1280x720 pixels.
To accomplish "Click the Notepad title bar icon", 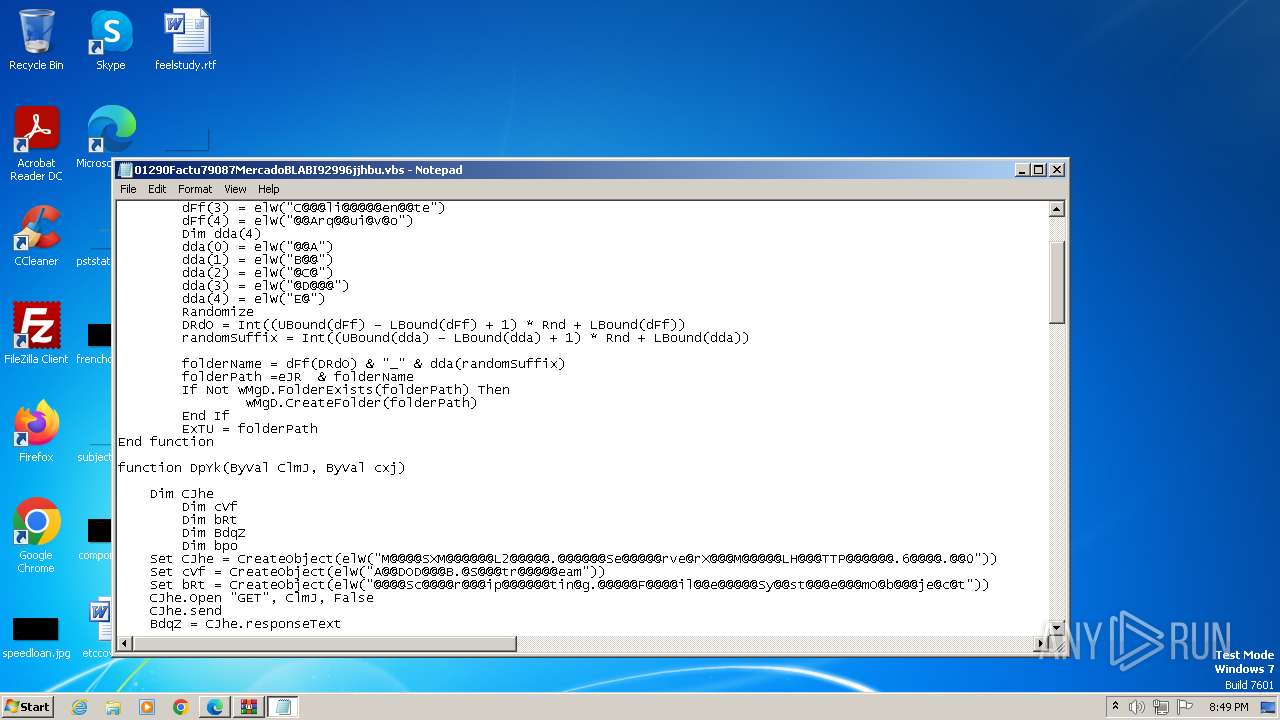I will [x=125, y=170].
